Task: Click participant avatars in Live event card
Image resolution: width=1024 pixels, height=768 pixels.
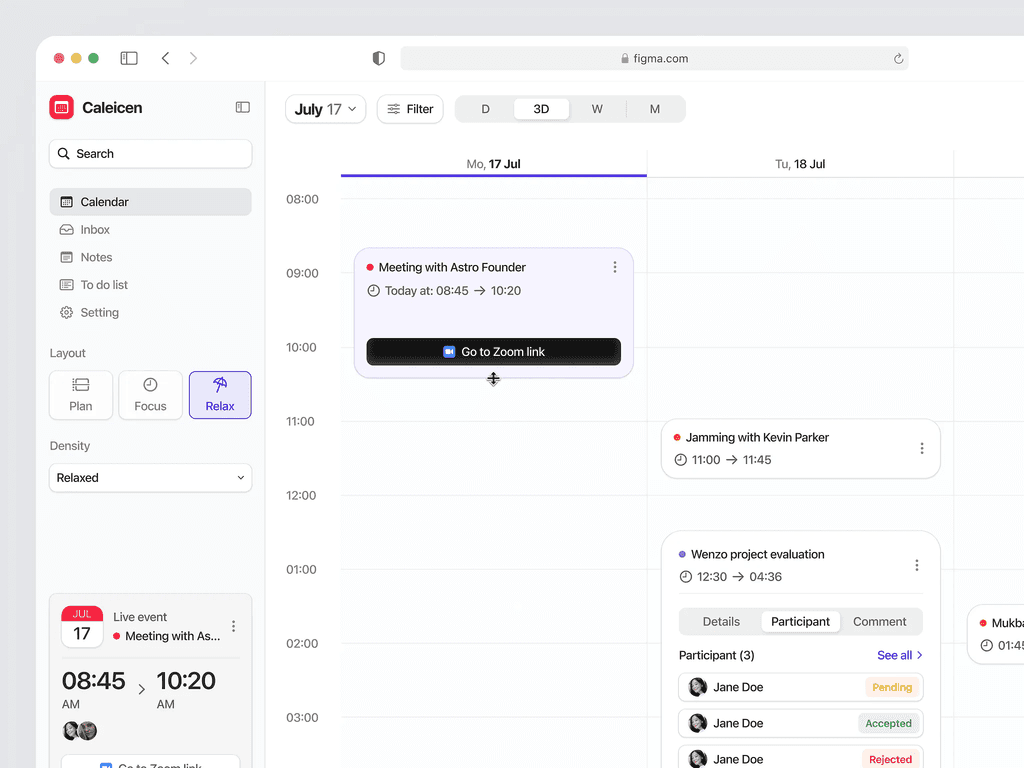Action: coord(80,731)
